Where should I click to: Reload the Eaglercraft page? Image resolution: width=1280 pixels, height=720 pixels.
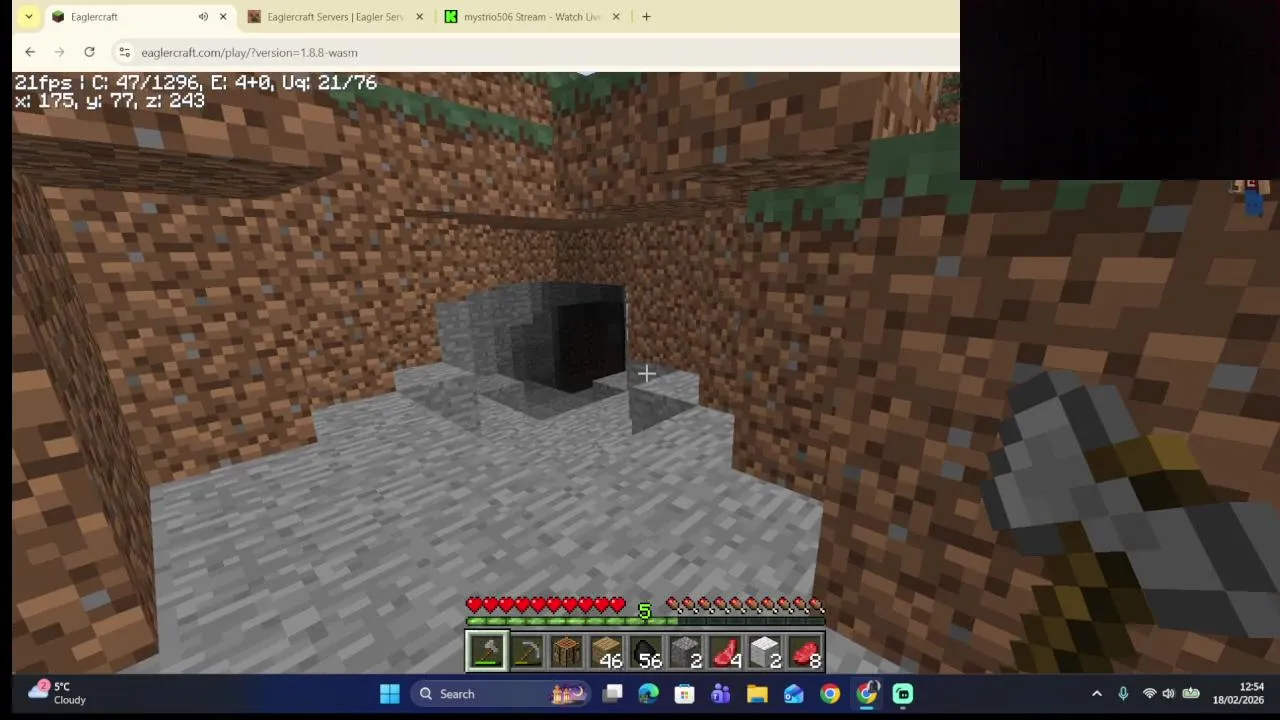[x=89, y=52]
